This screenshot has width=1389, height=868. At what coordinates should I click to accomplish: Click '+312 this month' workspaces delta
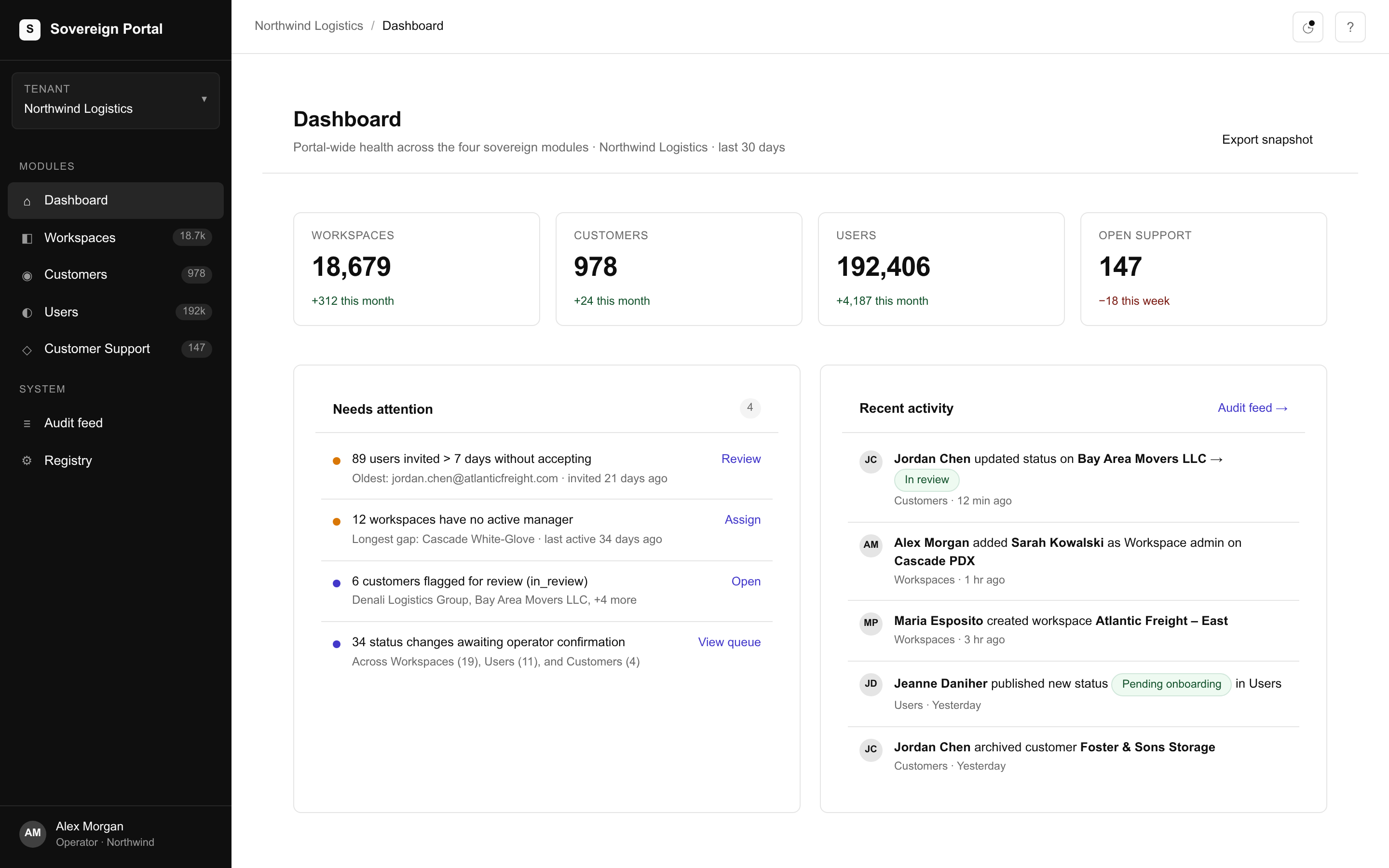(x=353, y=301)
